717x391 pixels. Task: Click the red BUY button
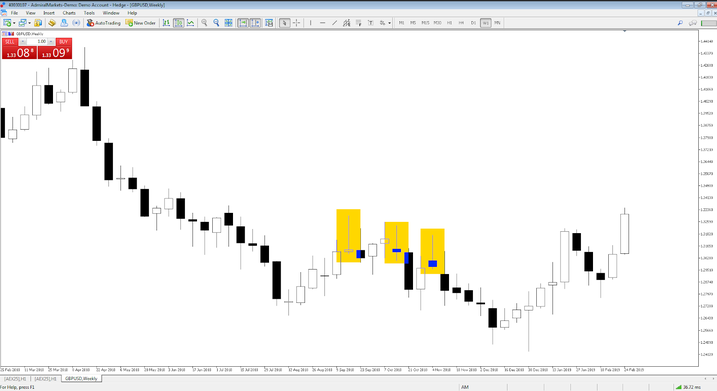(x=64, y=42)
